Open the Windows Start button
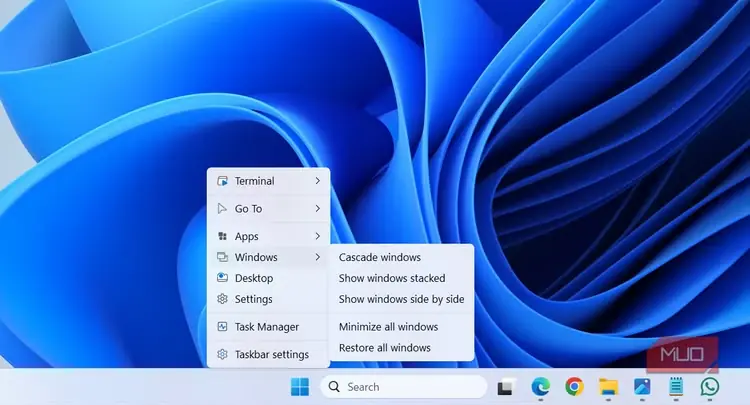Screen dimensions: 750x405 (x=300, y=387)
